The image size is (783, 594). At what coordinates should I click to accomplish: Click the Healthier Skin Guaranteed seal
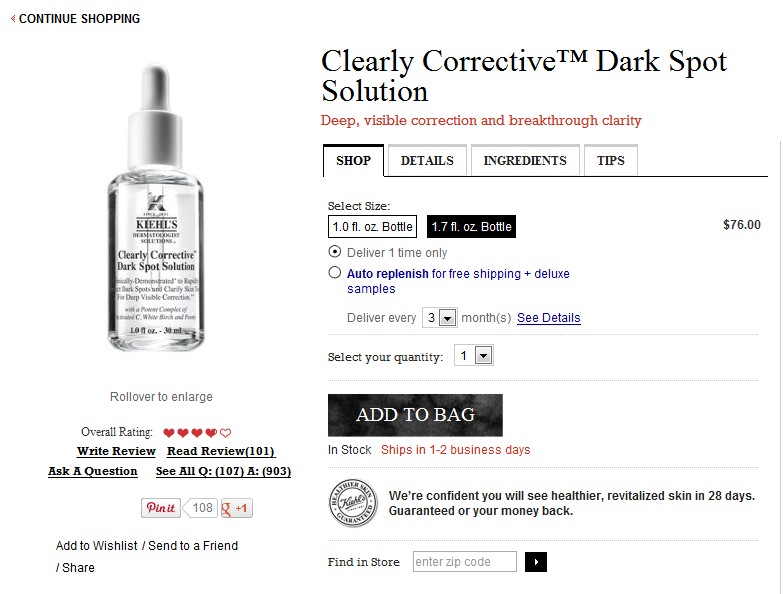click(x=352, y=504)
